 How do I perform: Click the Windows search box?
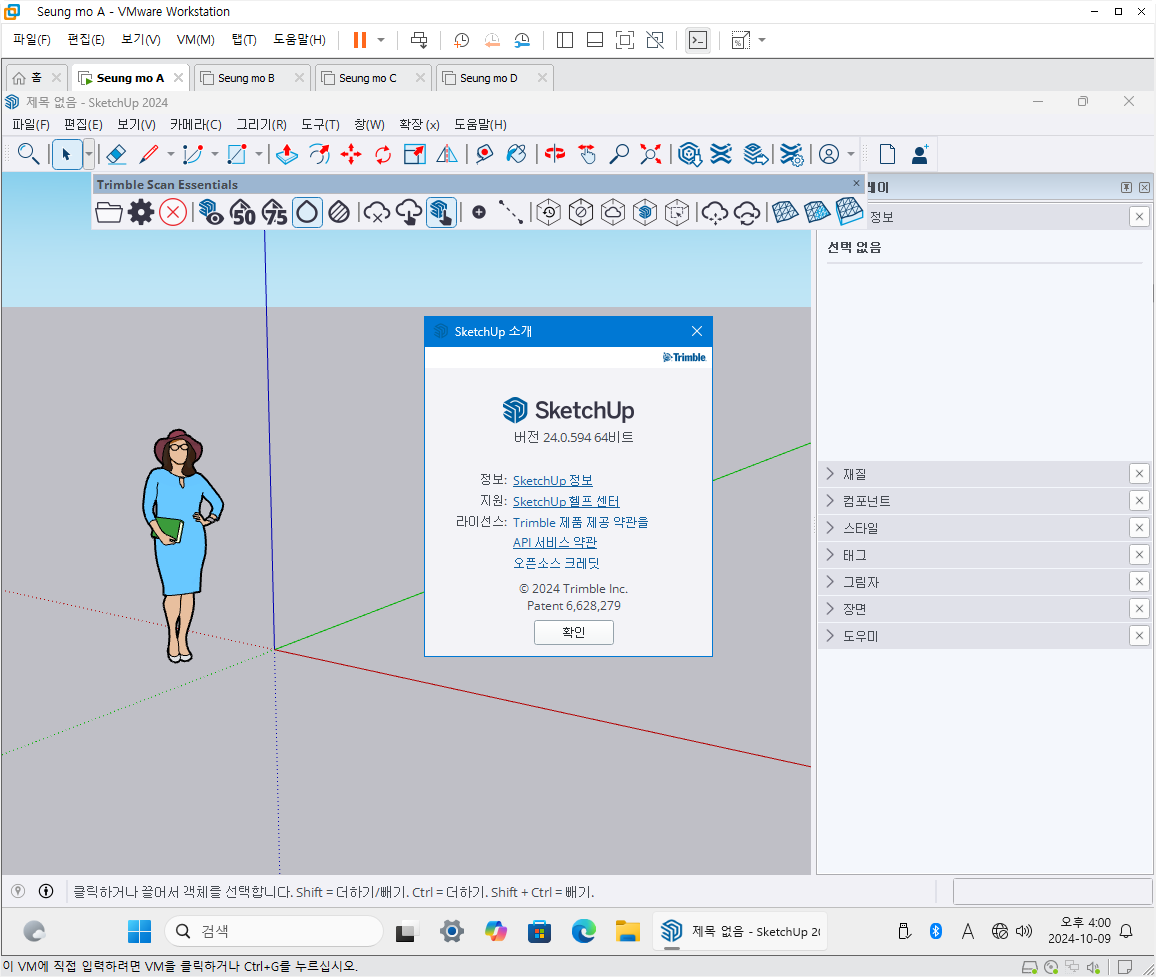[274, 931]
